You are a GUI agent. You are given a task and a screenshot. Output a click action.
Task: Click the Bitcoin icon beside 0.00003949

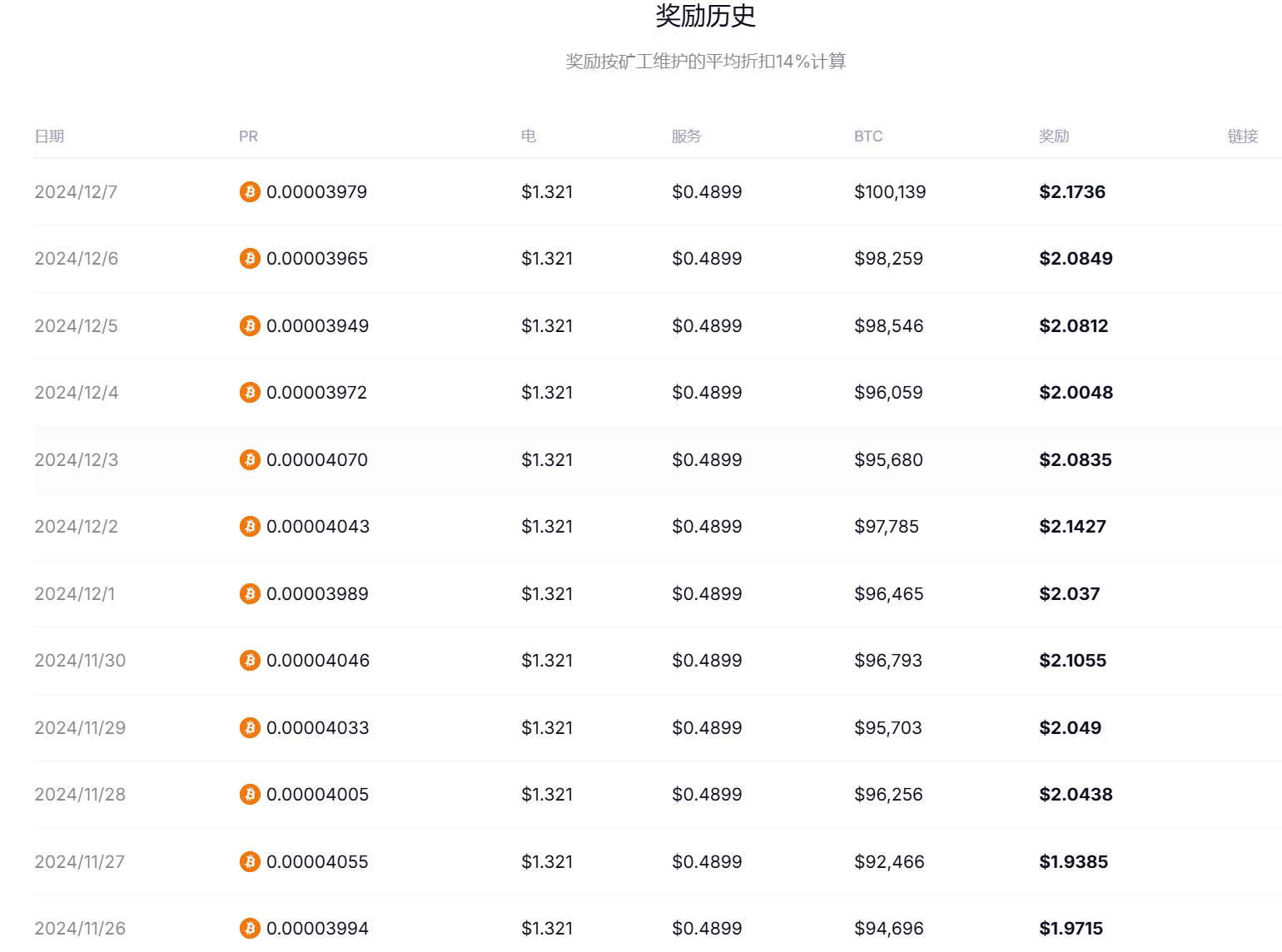pos(250,326)
